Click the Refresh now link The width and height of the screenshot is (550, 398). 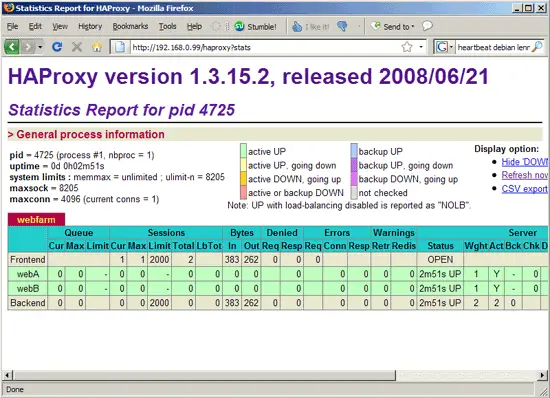click(x=524, y=175)
